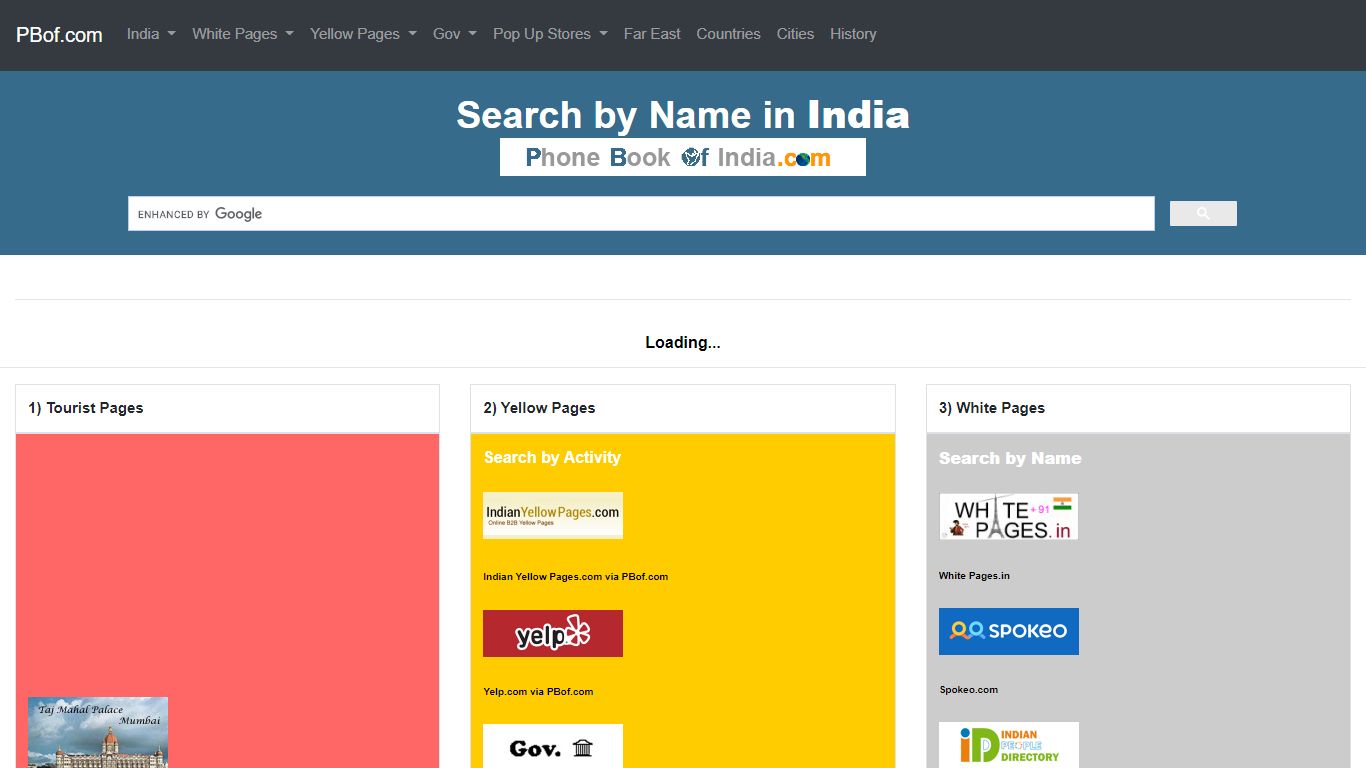Go to PBof.com home brand link

point(59,35)
